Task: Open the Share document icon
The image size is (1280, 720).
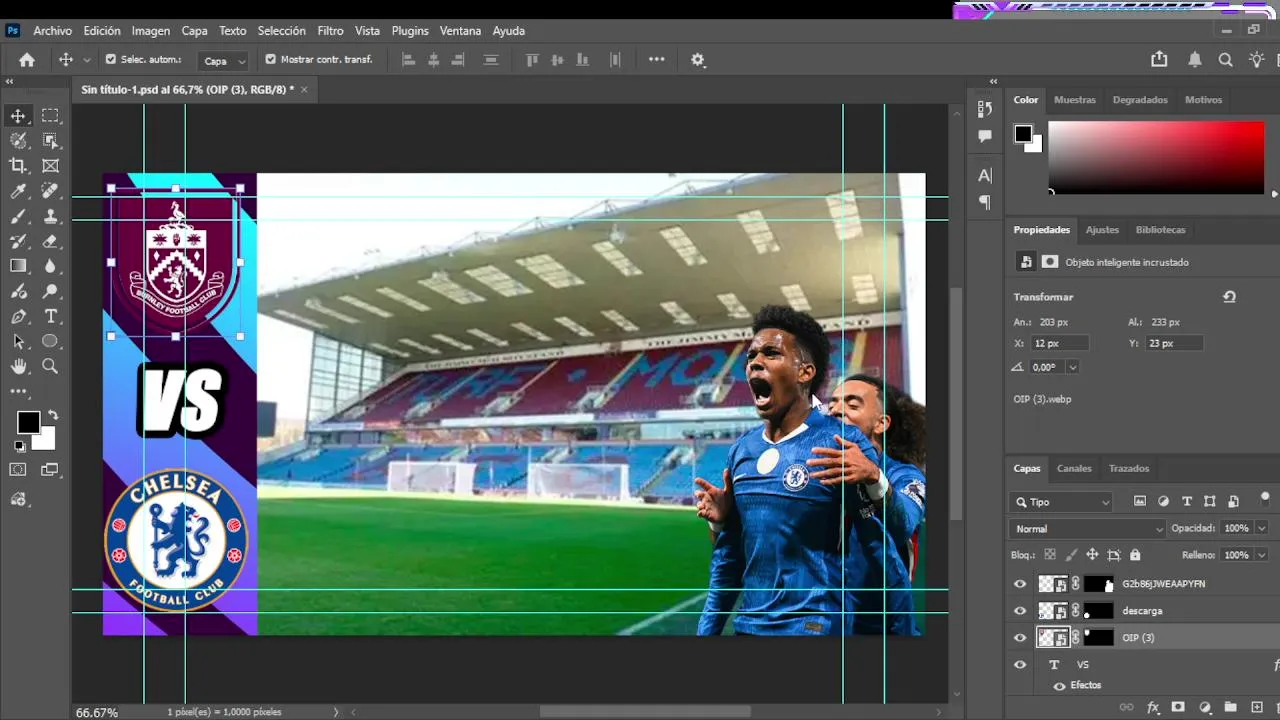Action: [1159, 60]
